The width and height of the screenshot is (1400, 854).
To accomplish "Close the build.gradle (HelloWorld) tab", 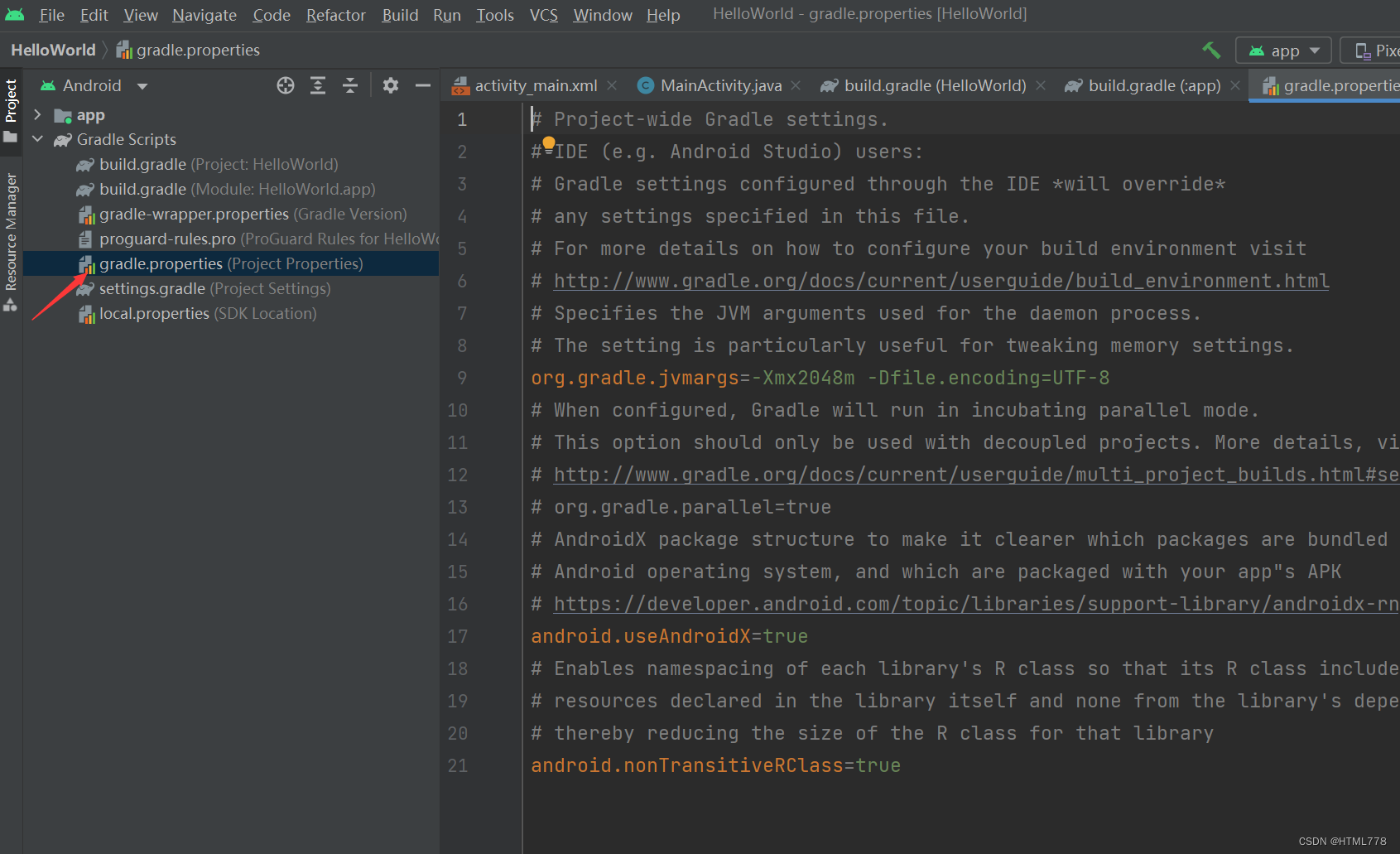I will click(x=1041, y=85).
